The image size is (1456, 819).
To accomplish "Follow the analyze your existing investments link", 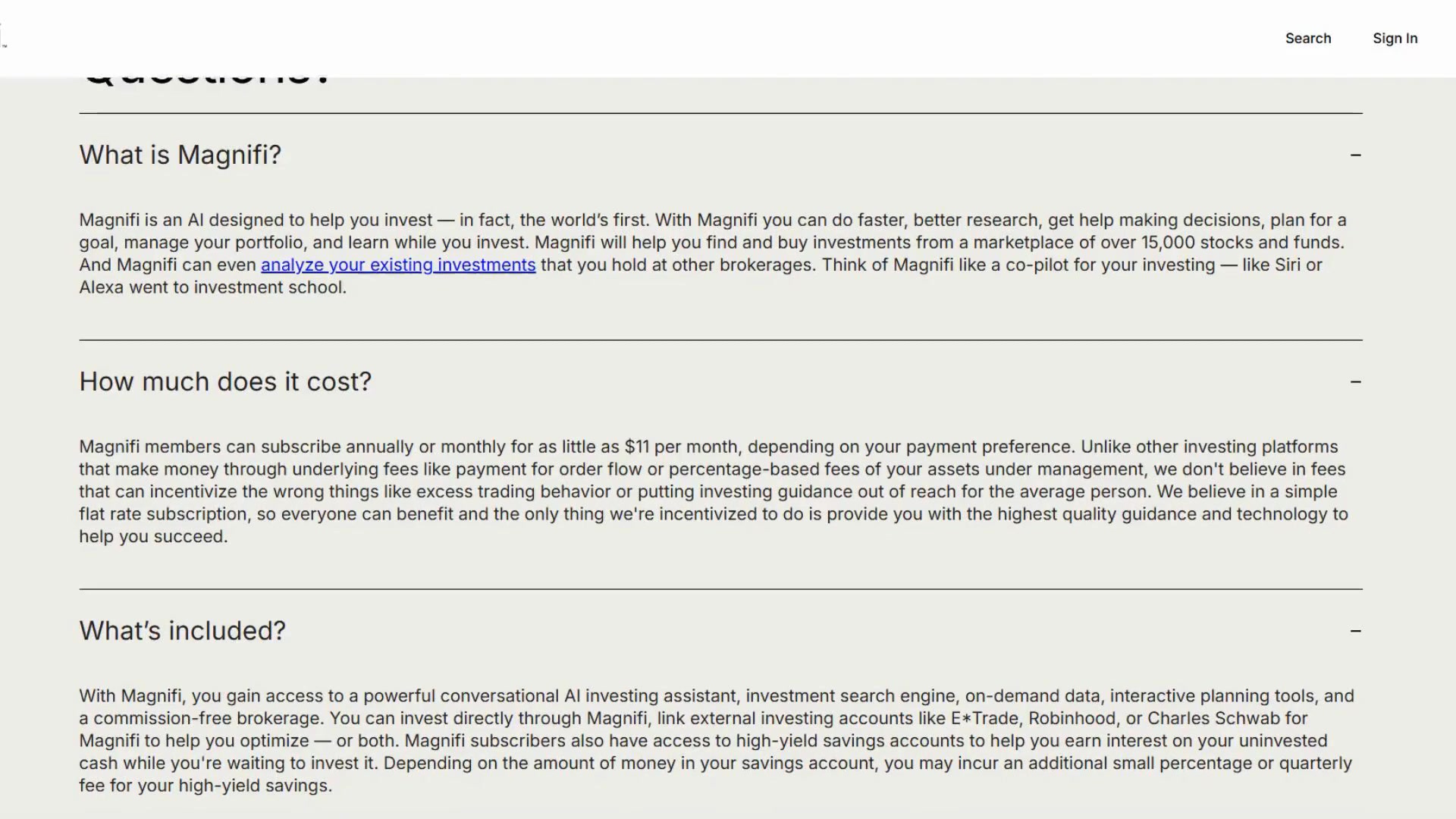I will pyautogui.click(x=398, y=265).
